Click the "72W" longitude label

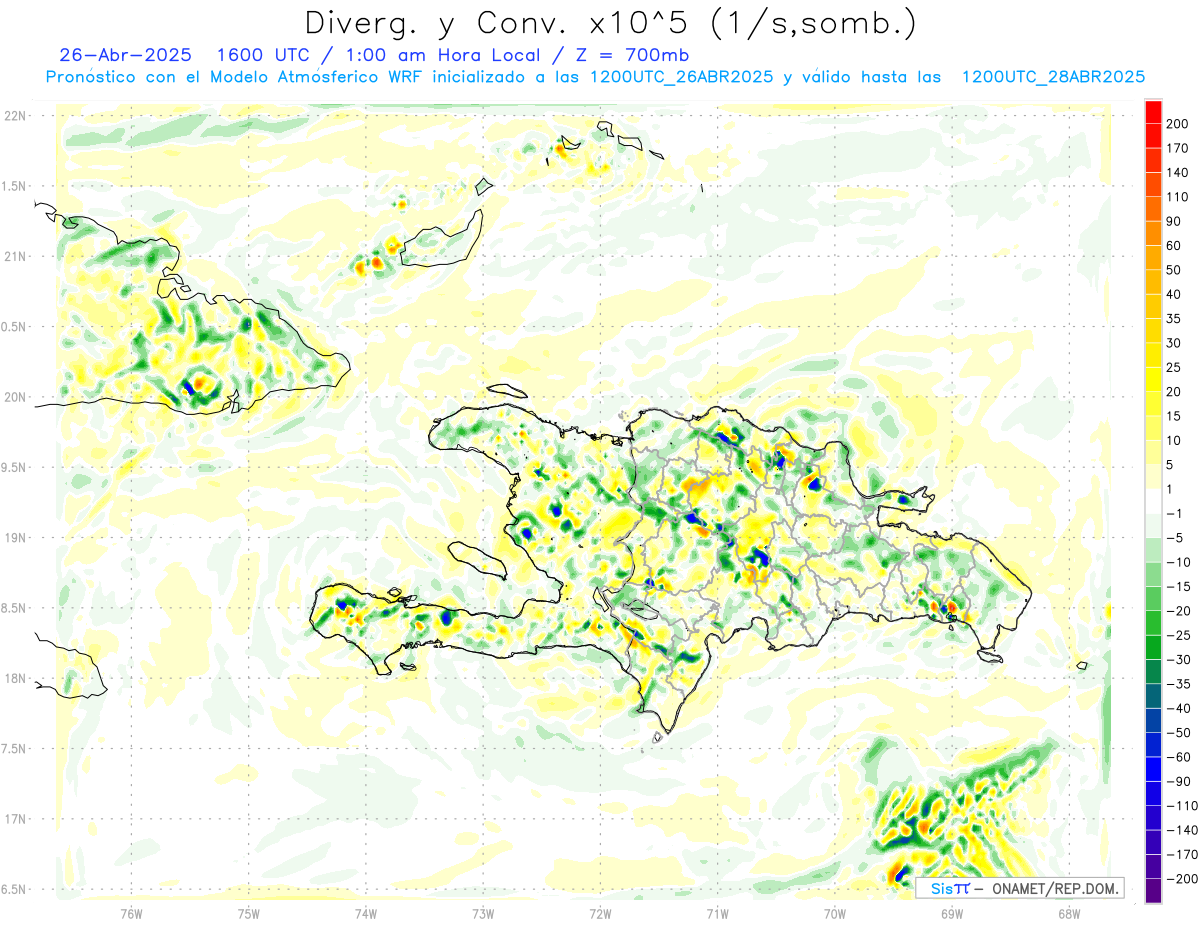tap(600, 913)
